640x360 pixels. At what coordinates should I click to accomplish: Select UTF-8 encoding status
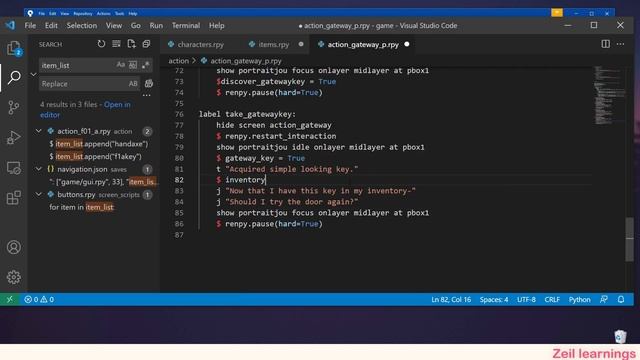(526, 300)
